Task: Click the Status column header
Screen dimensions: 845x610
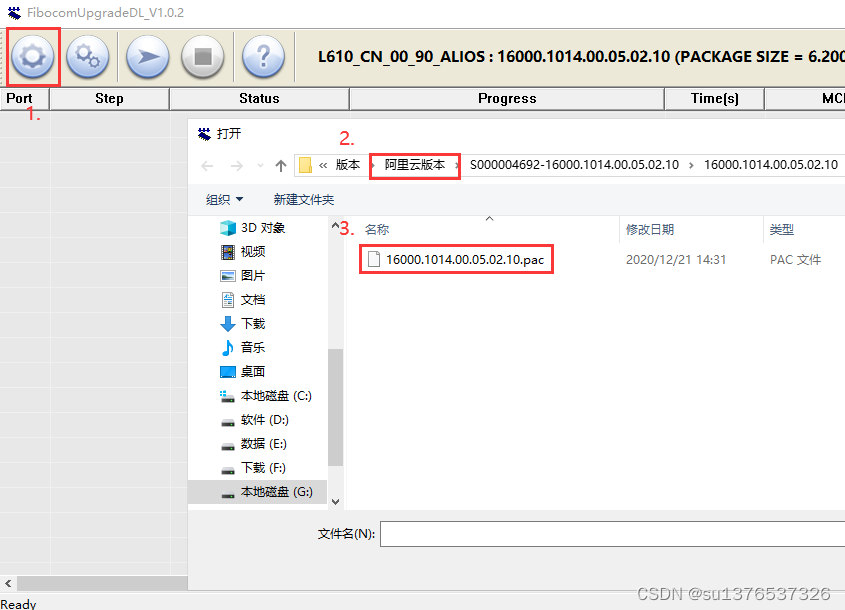Action: click(259, 99)
